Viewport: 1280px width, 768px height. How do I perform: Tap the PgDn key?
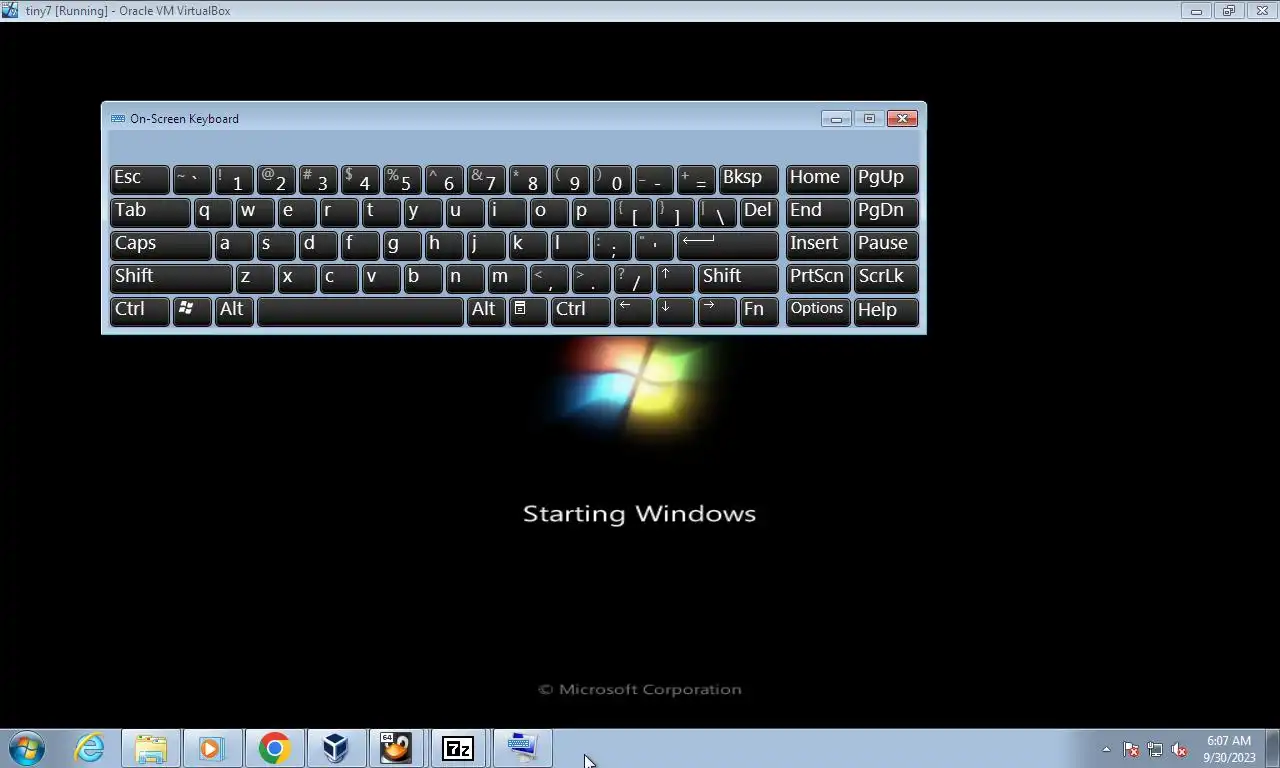tap(886, 211)
